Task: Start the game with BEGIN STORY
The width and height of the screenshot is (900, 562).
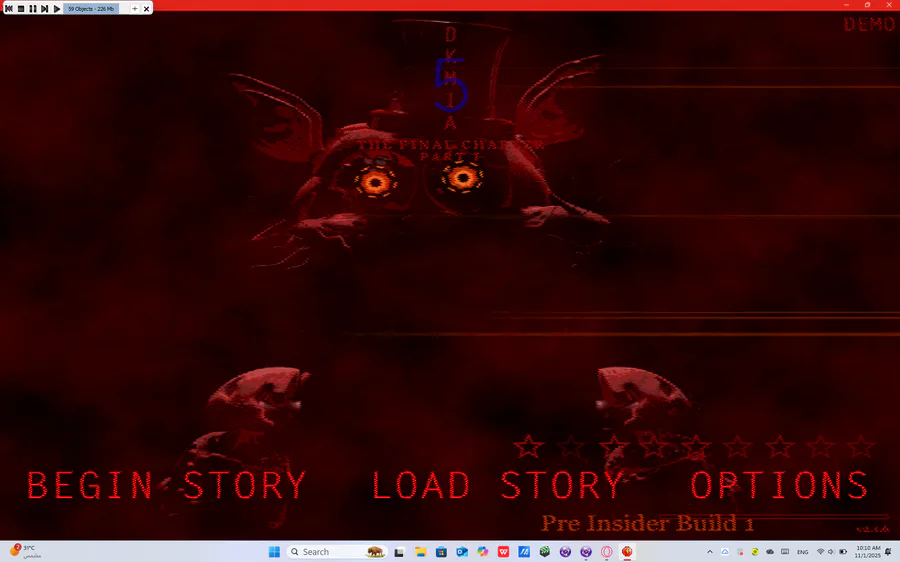Action: point(166,485)
